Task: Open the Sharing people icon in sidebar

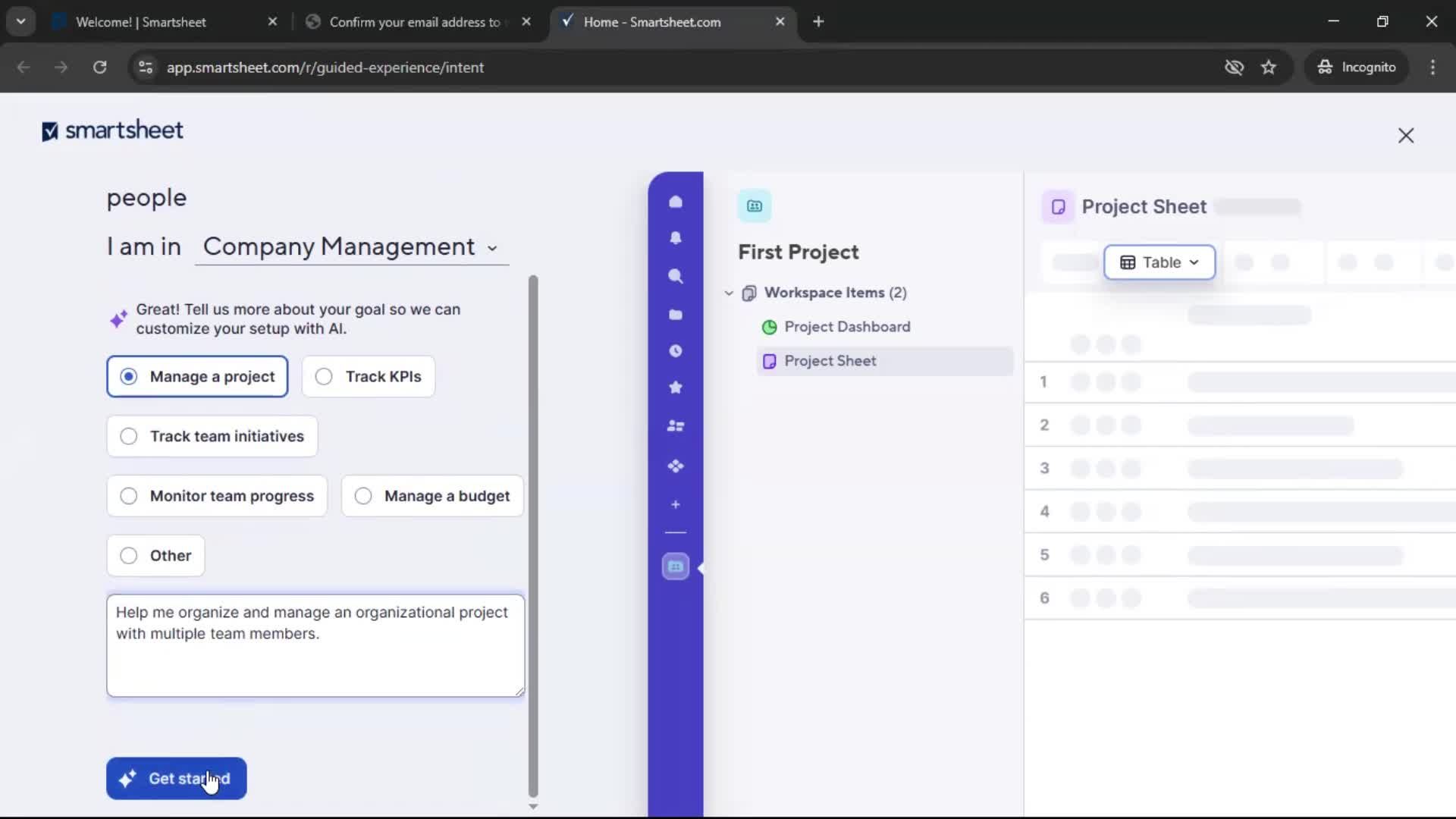Action: [676, 426]
